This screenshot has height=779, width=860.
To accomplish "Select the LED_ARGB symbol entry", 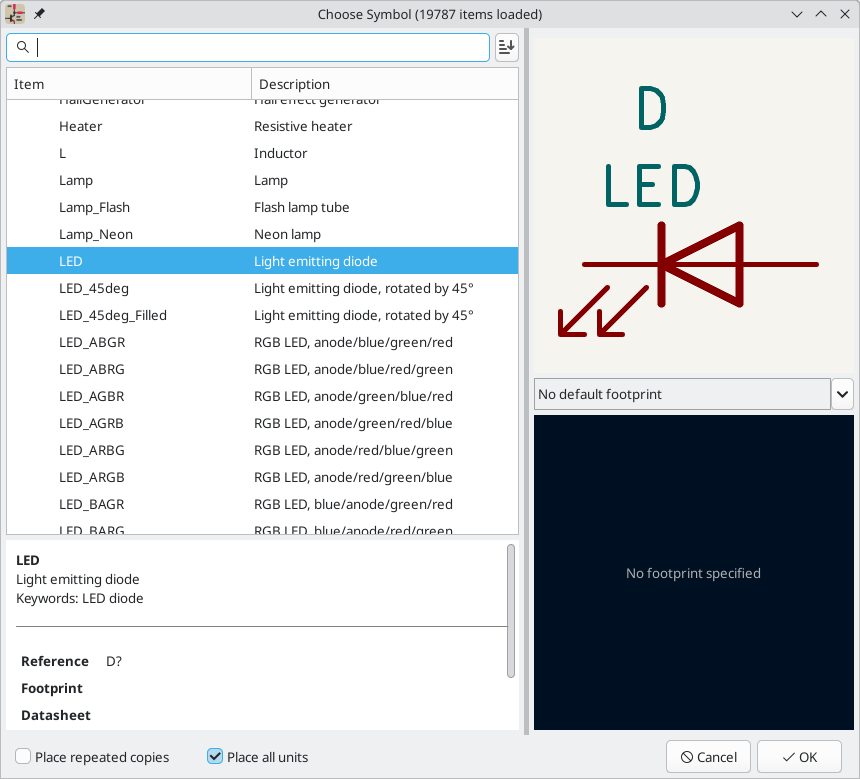I will (92, 477).
